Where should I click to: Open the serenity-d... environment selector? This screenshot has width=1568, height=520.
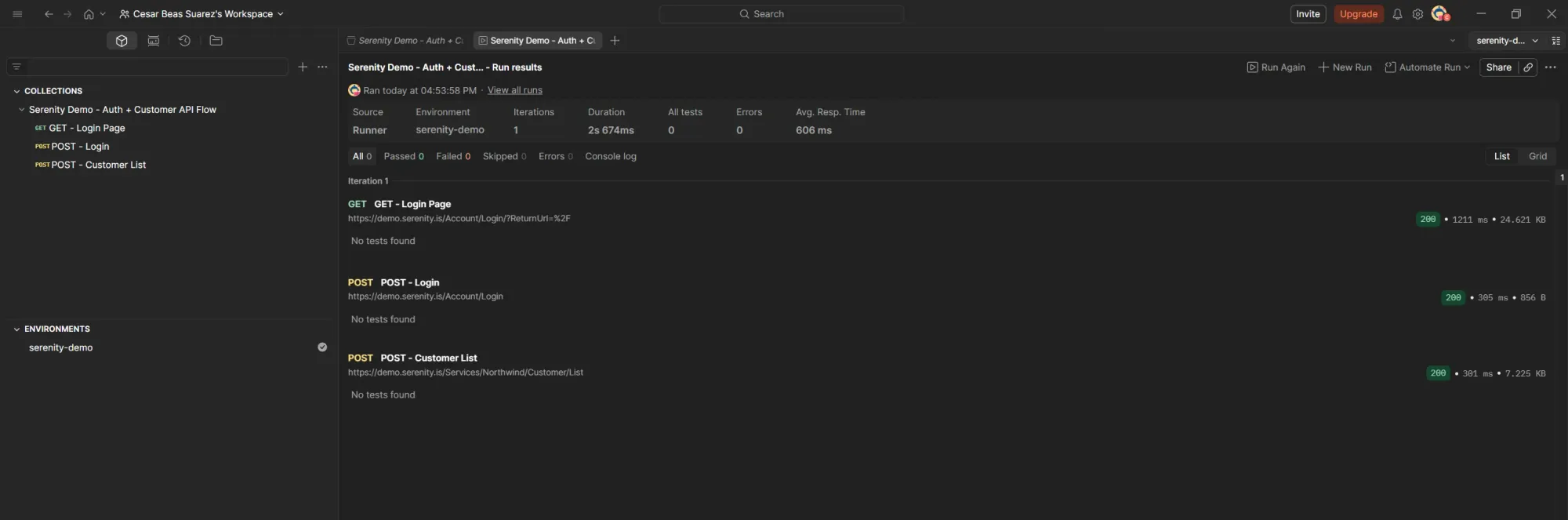click(x=1506, y=41)
